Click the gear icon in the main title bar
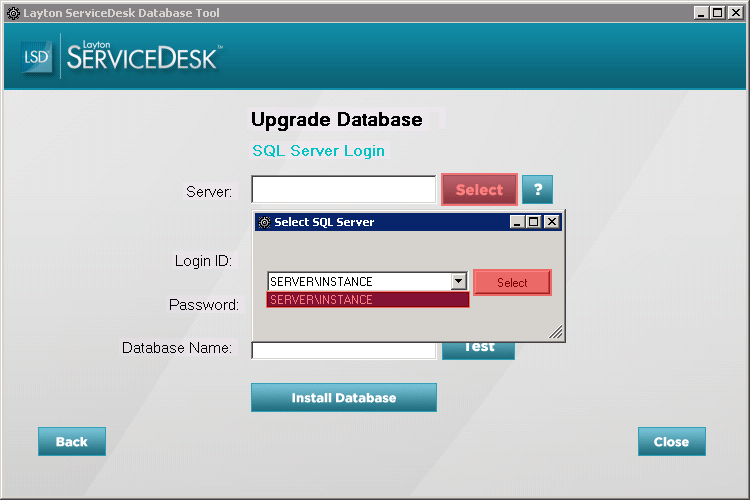This screenshot has height=500, width=750. click(13, 13)
